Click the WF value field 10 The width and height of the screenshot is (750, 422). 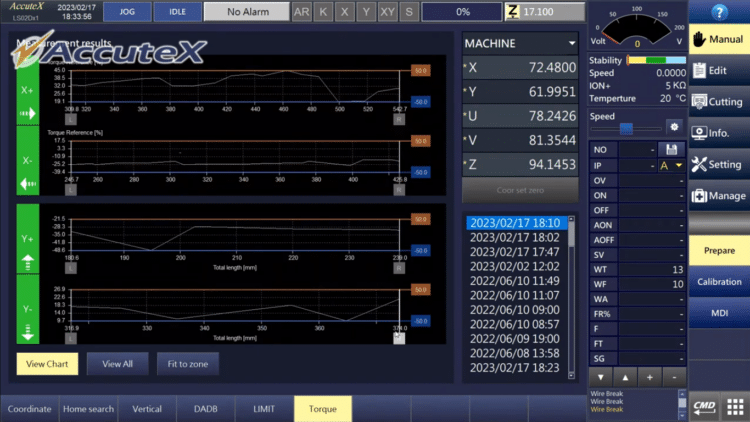[x=651, y=284]
